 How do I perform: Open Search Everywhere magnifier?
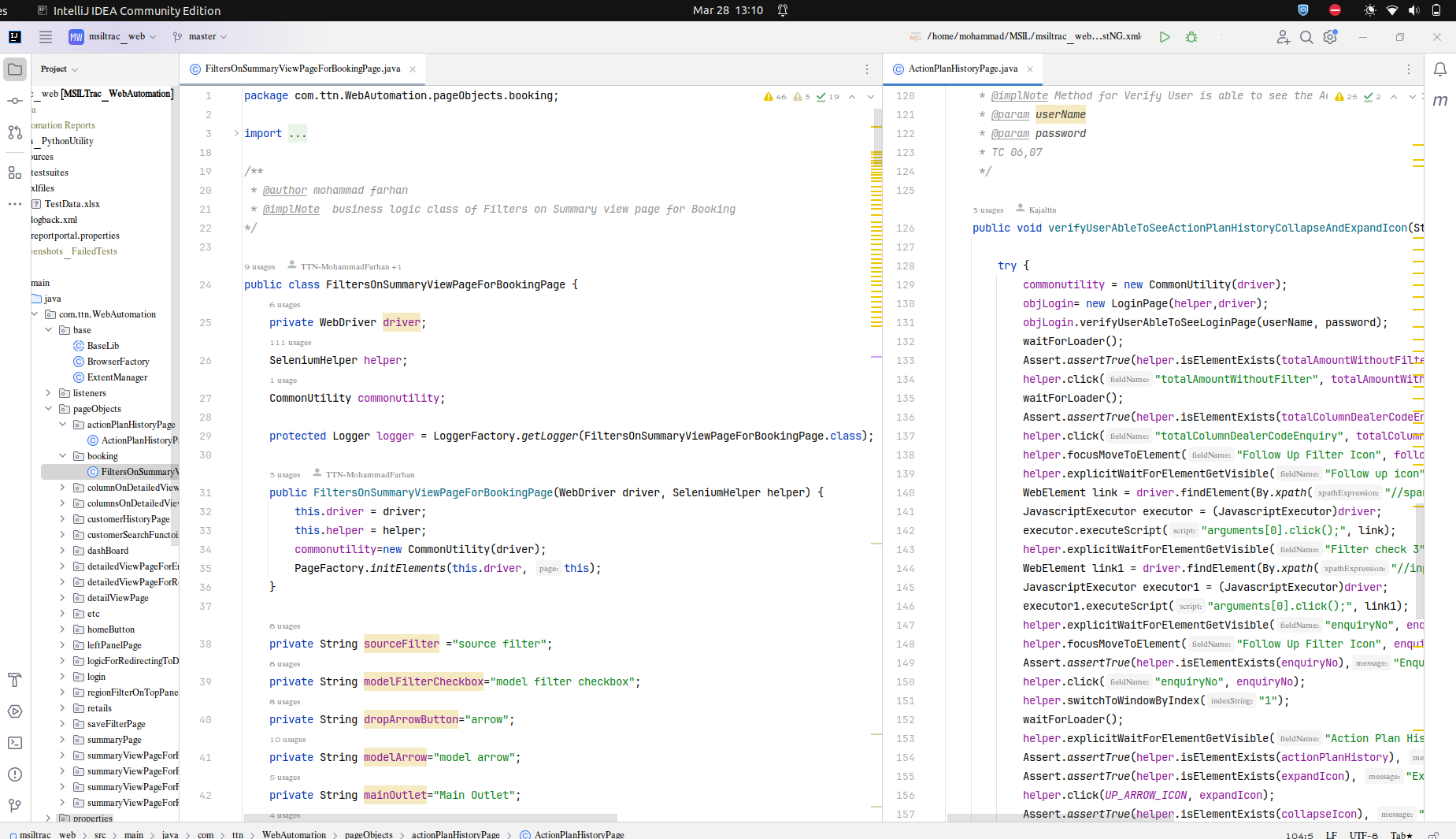(x=1306, y=37)
